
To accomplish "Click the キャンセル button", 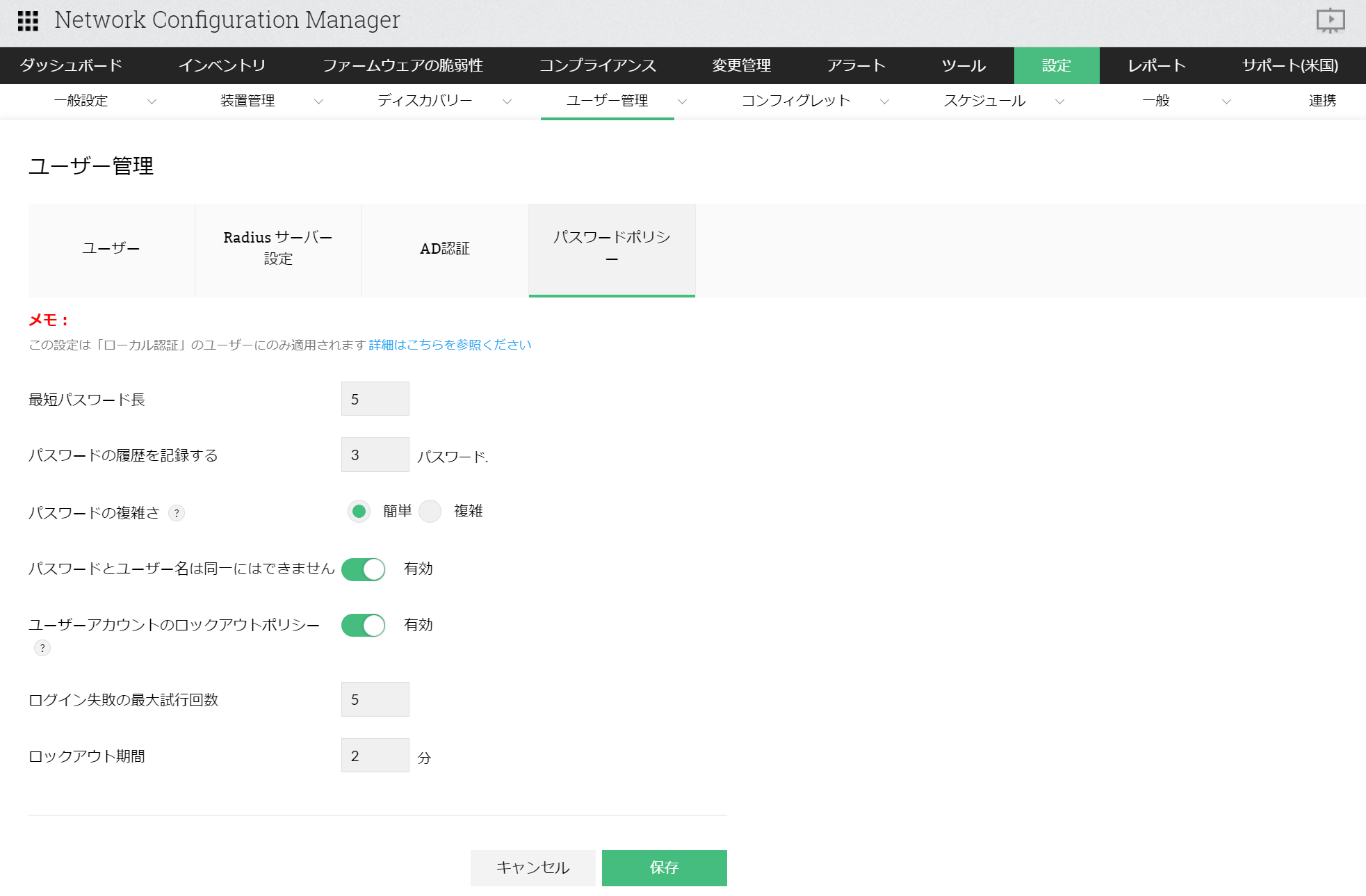I will tap(532, 868).
